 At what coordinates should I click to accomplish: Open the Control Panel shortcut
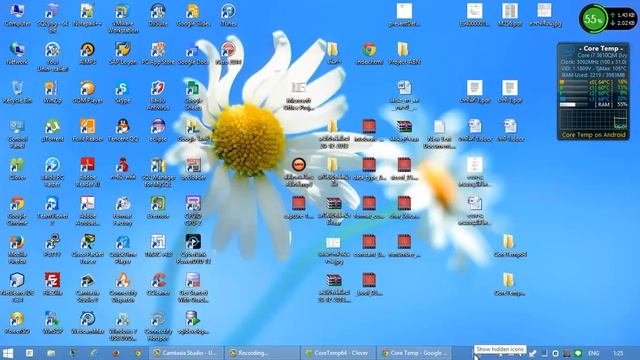click(x=17, y=134)
